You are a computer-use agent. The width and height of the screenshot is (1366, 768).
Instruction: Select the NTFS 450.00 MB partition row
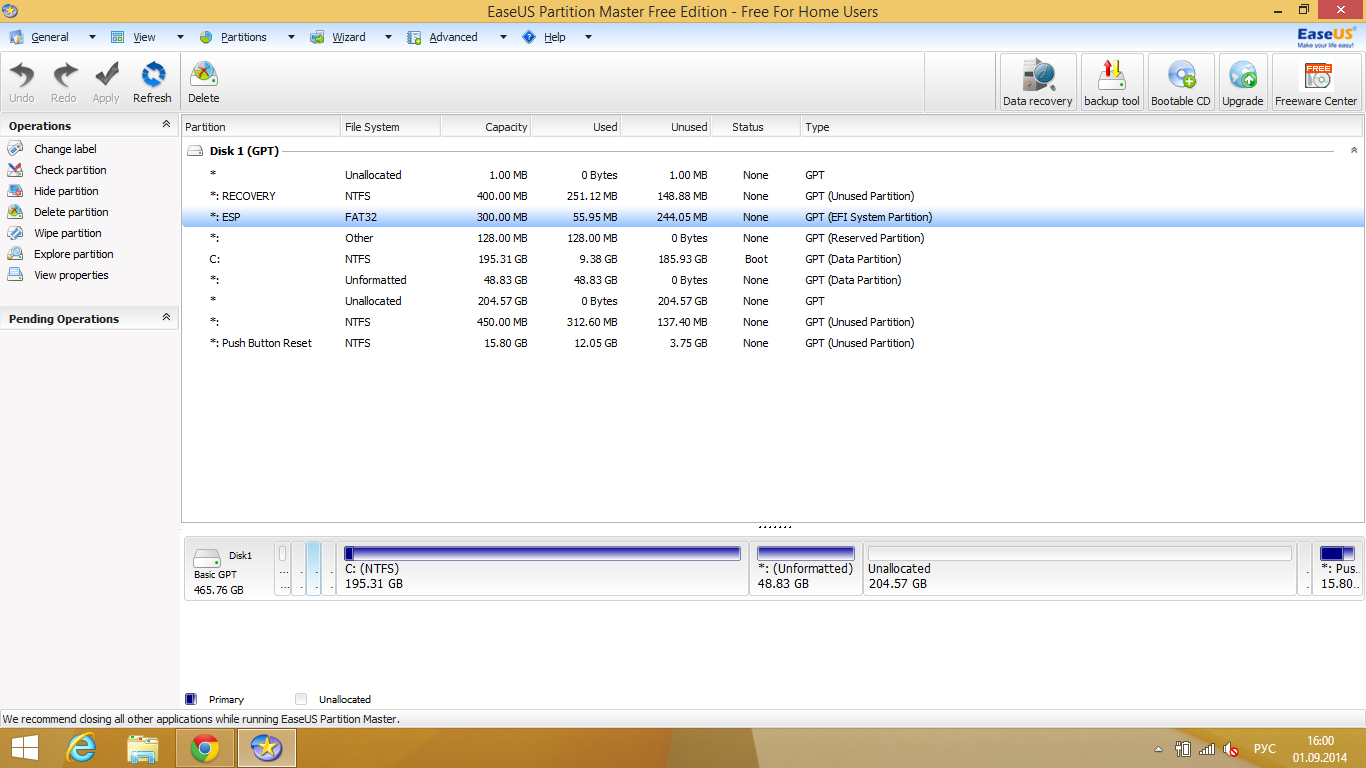772,322
